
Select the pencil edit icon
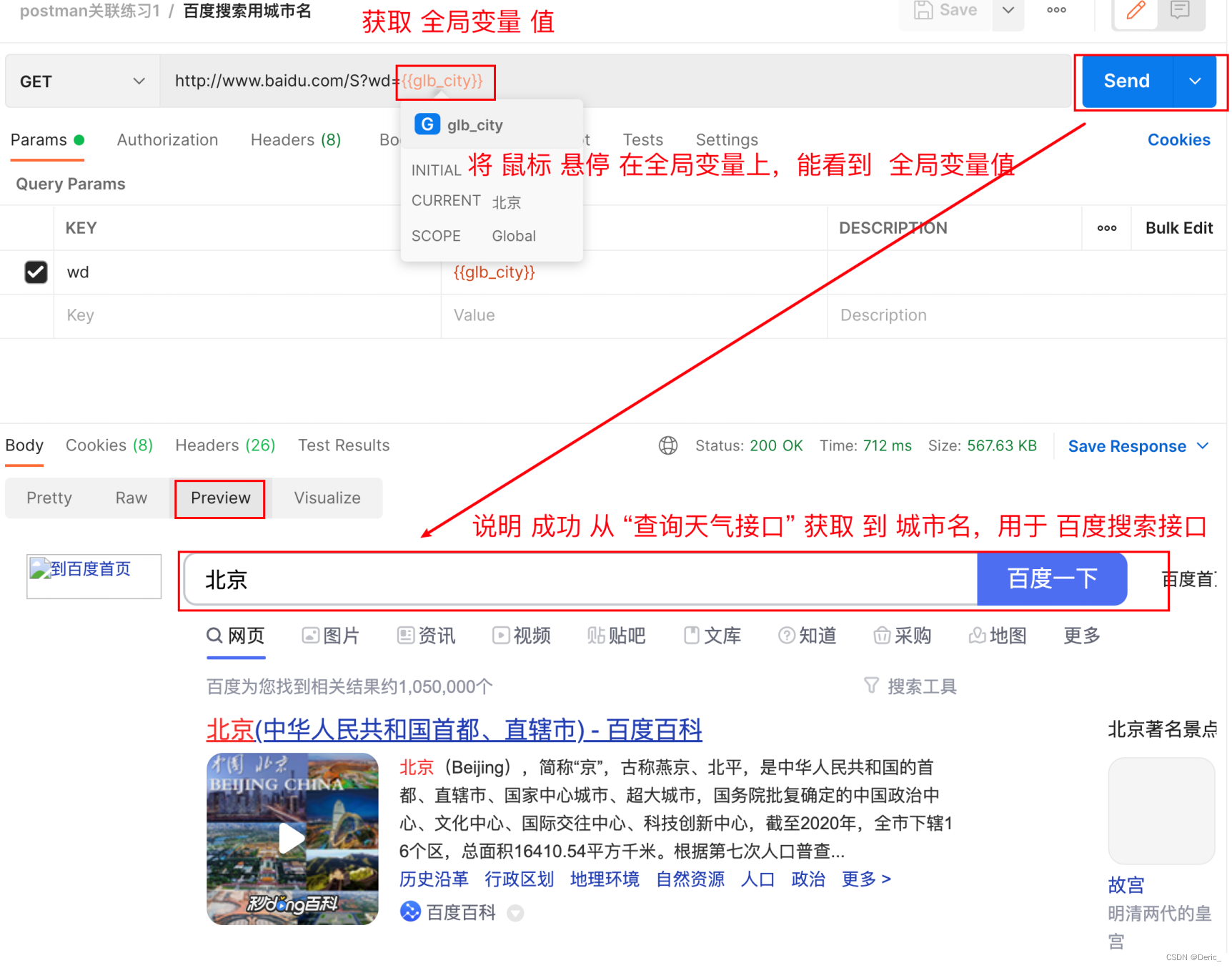point(1136,11)
